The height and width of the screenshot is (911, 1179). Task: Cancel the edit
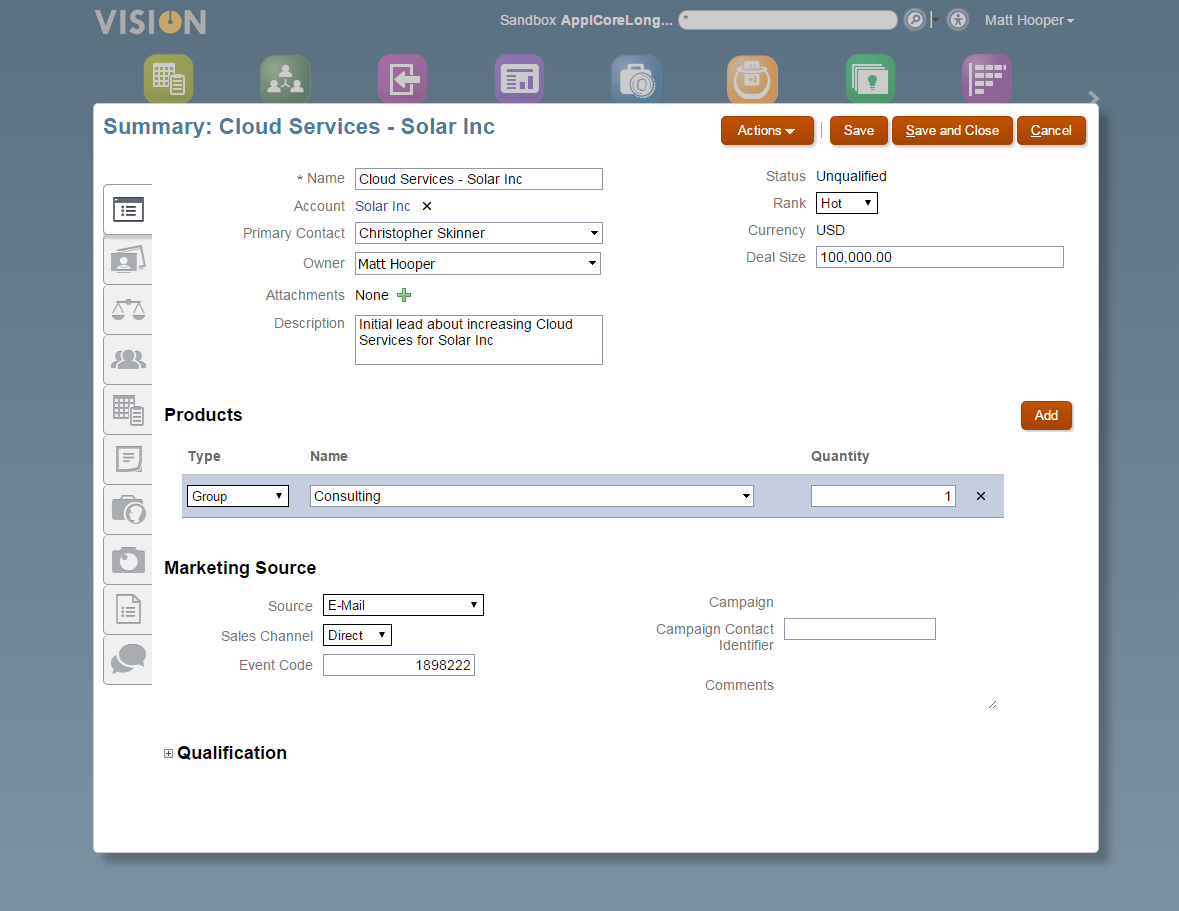[x=1050, y=130]
